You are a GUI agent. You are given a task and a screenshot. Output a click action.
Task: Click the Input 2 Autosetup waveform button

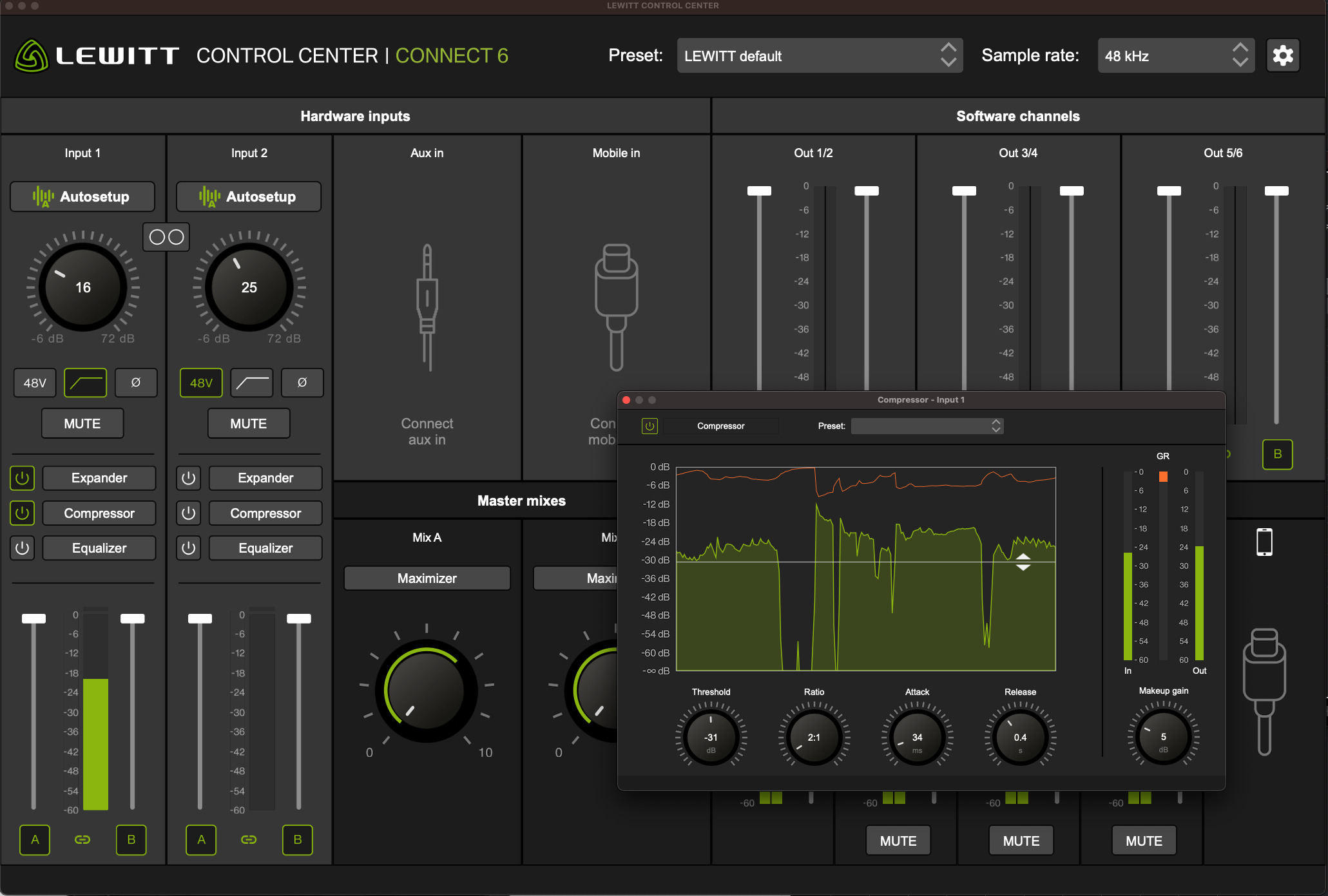click(x=249, y=196)
